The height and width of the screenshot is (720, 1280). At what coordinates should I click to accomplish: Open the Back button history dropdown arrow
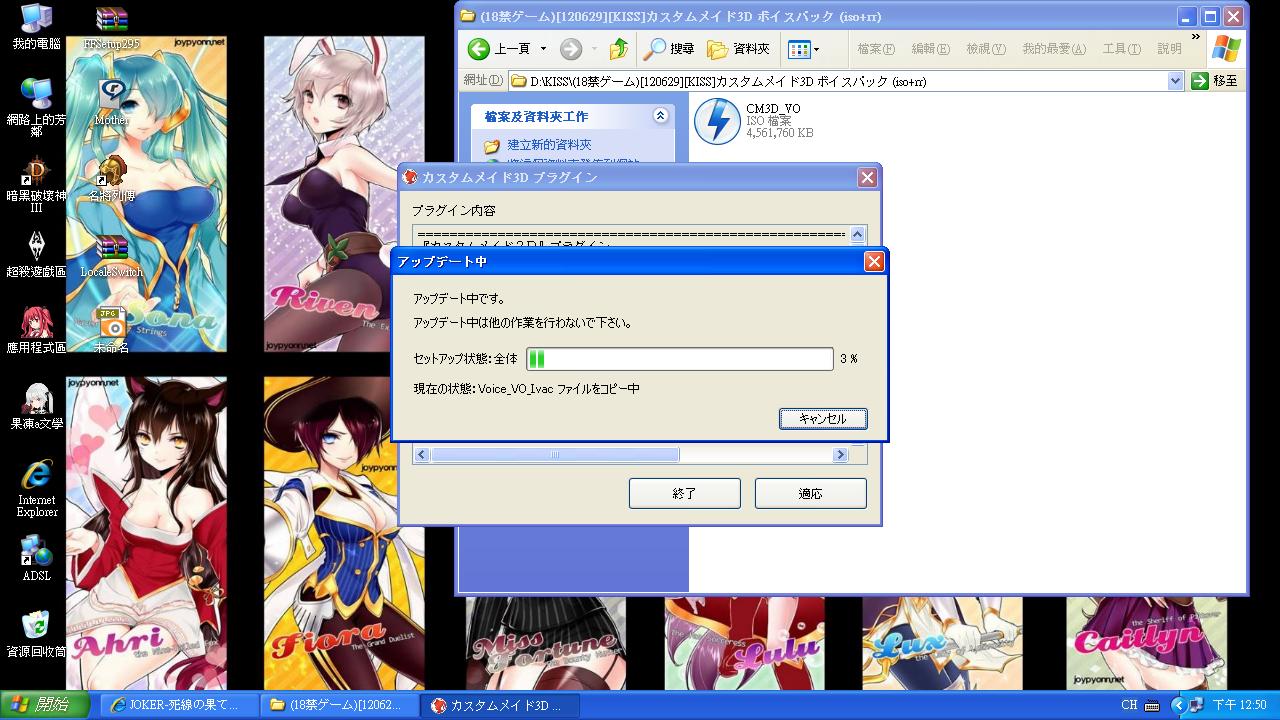click(x=543, y=48)
